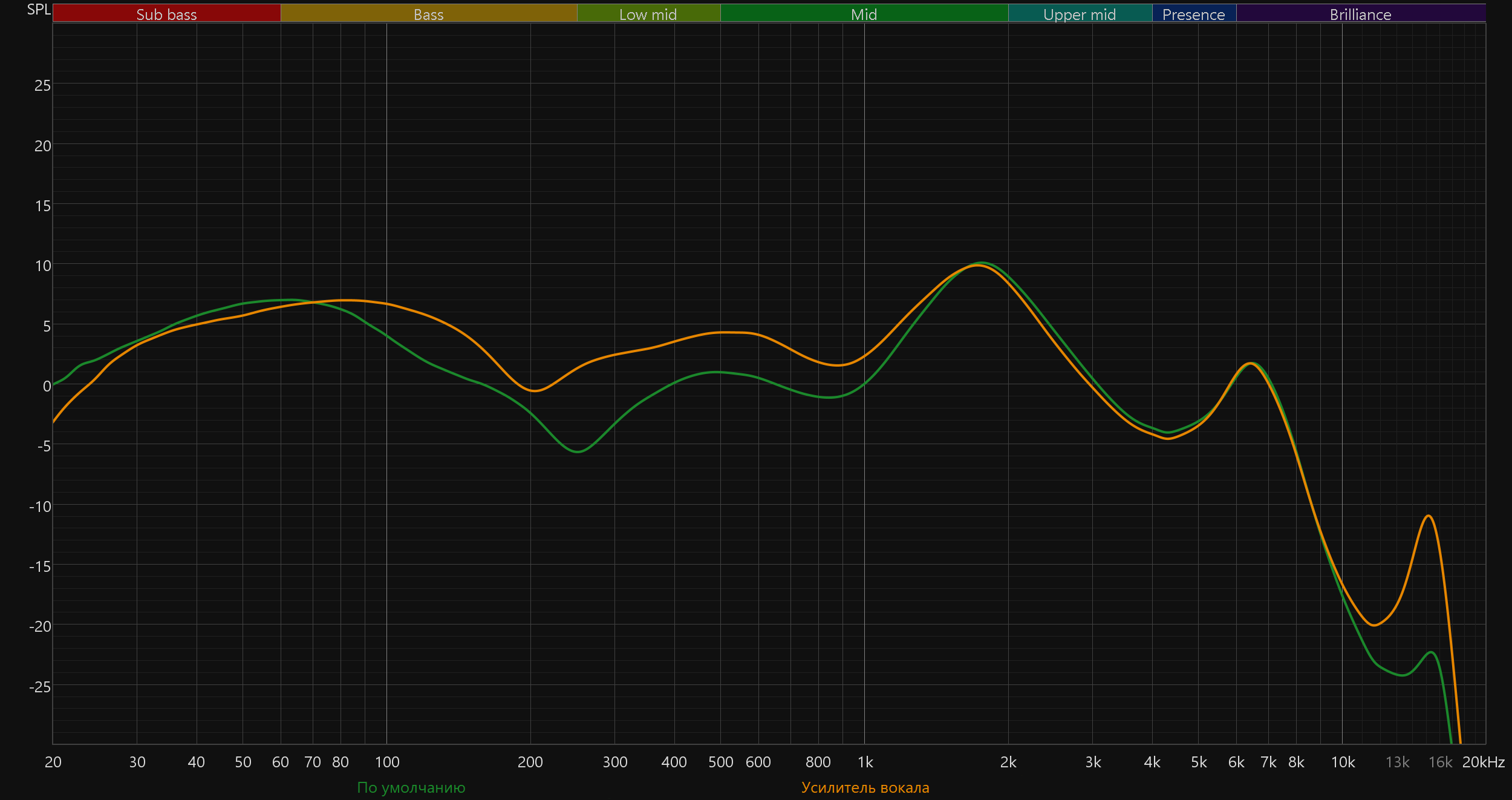This screenshot has width=1512, height=800.
Task: Toggle the orange 'Усилитель вокала' legend label
Action: 865,787
